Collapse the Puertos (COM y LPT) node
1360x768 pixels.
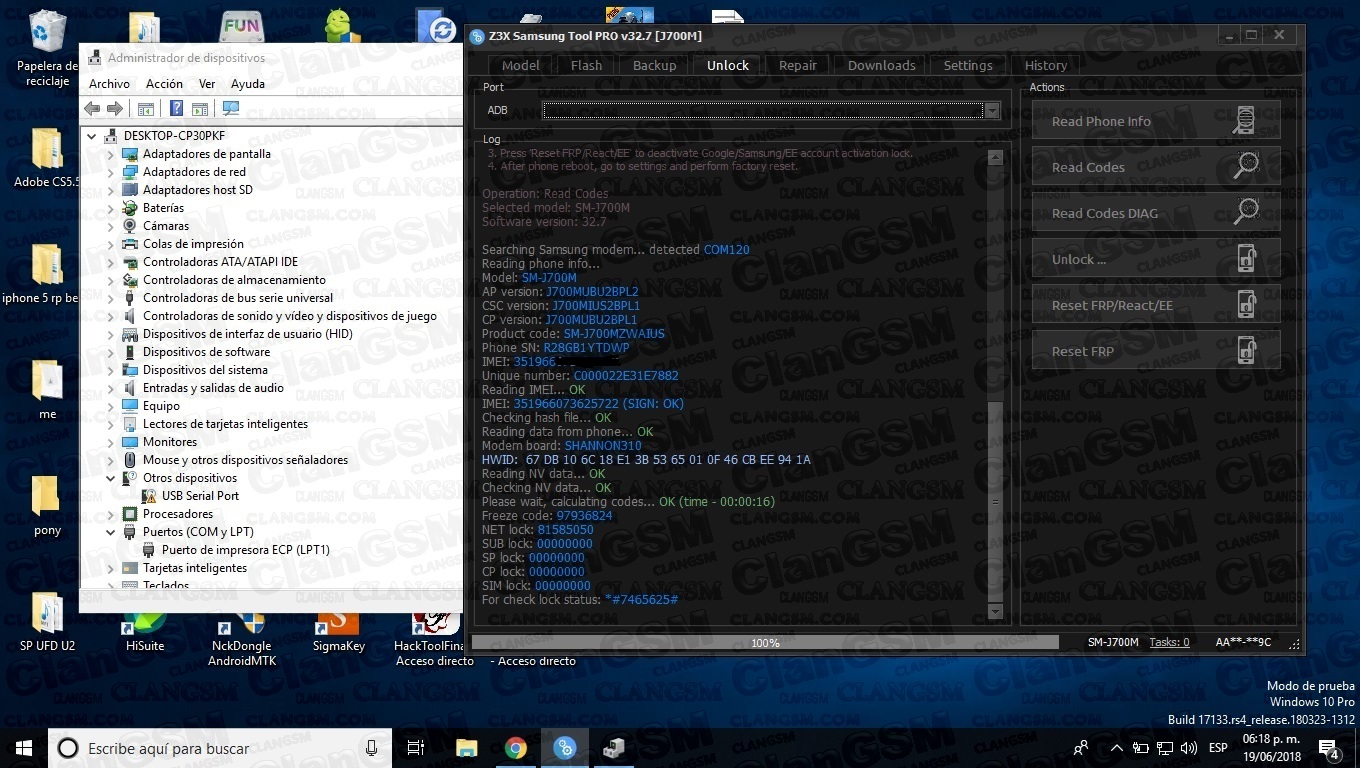point(111,532)
